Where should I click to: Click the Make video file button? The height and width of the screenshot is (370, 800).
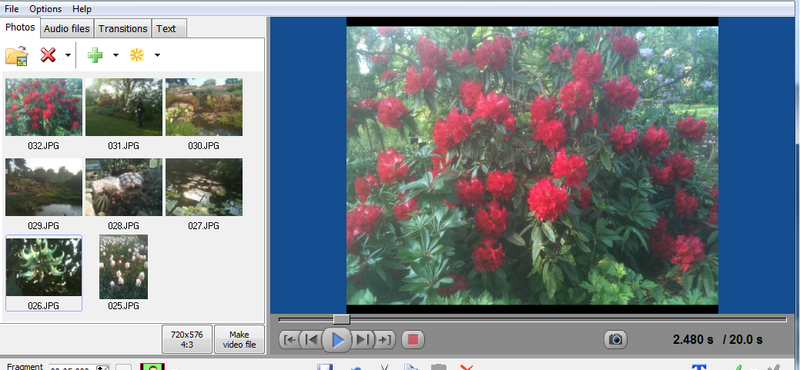point(239,339)
